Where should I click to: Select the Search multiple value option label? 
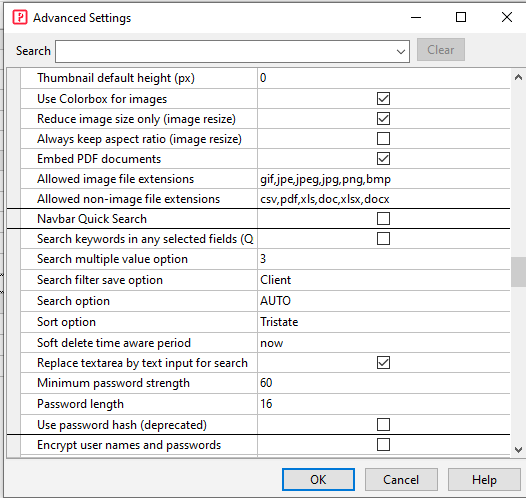(112, 259)
